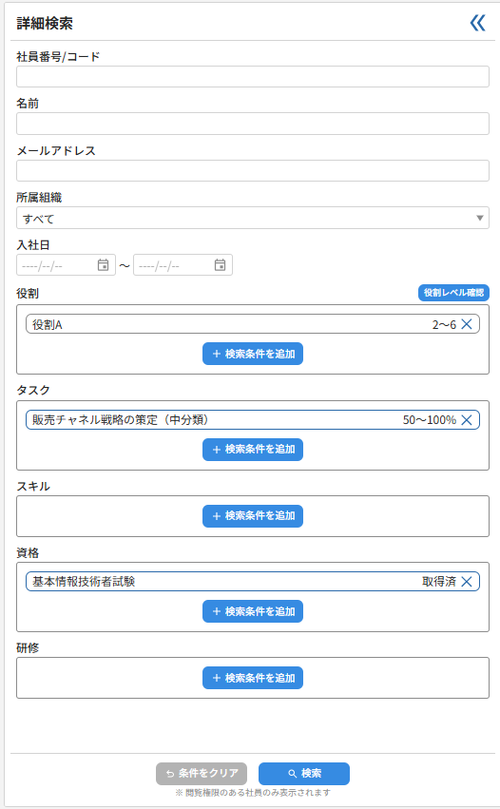Click the 50〜100% range value
The height and width of the screenshot is (809, 500).
429,420
